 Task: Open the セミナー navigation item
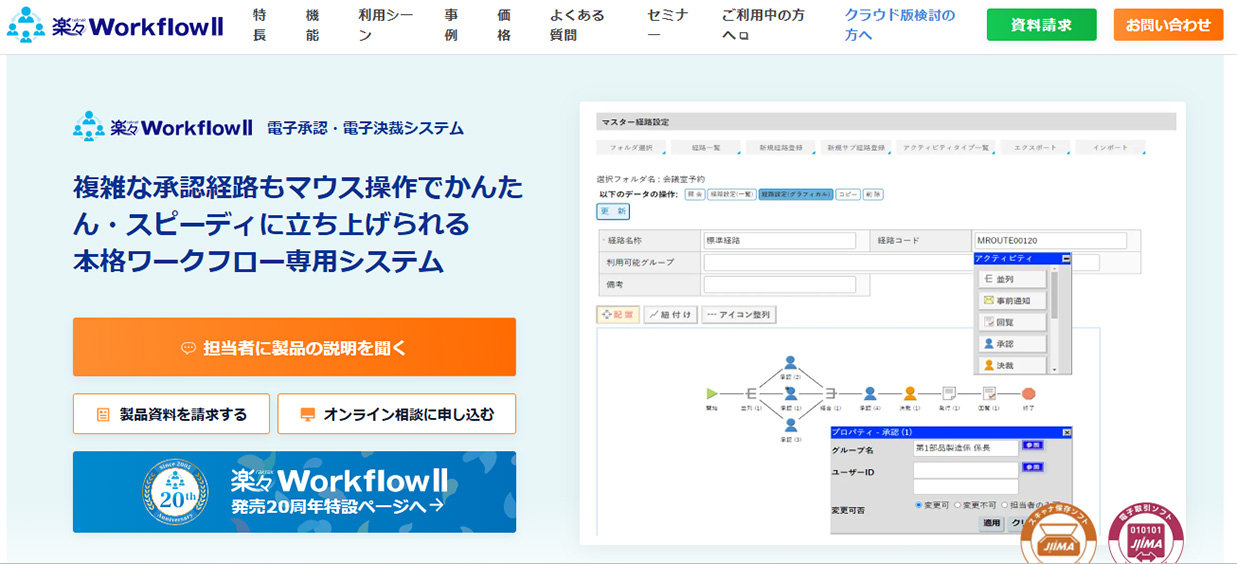tap(666, 25)
